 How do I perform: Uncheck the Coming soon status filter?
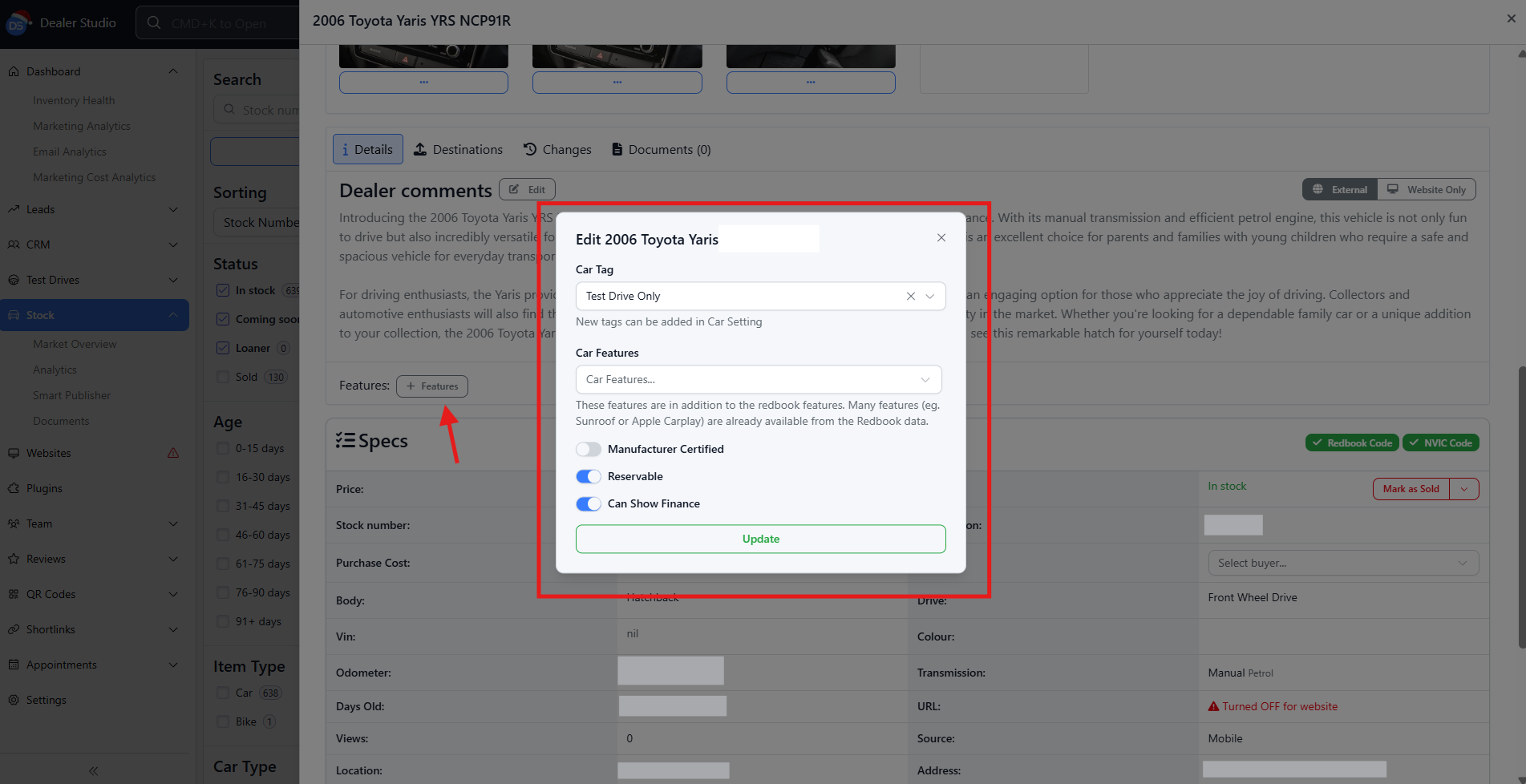pos(223,319)
